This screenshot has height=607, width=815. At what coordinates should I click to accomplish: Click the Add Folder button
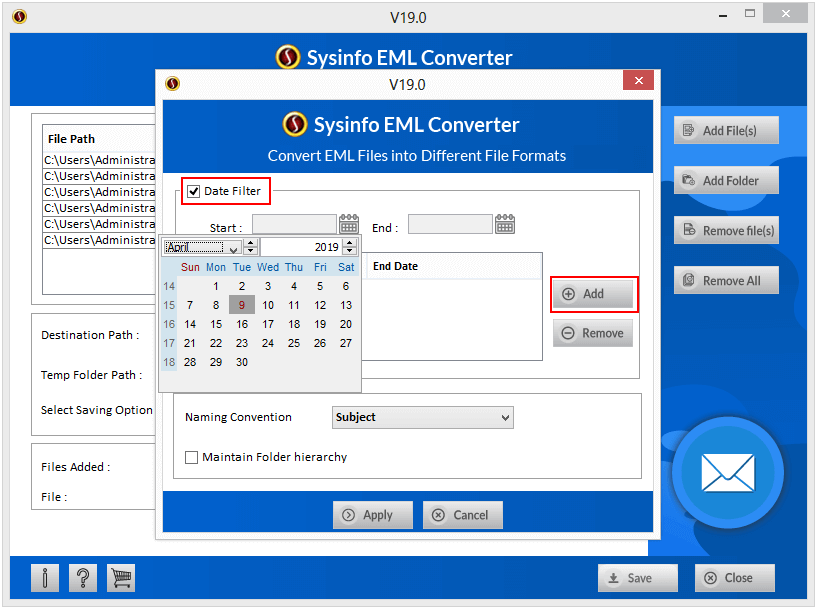tap(726, 180)
